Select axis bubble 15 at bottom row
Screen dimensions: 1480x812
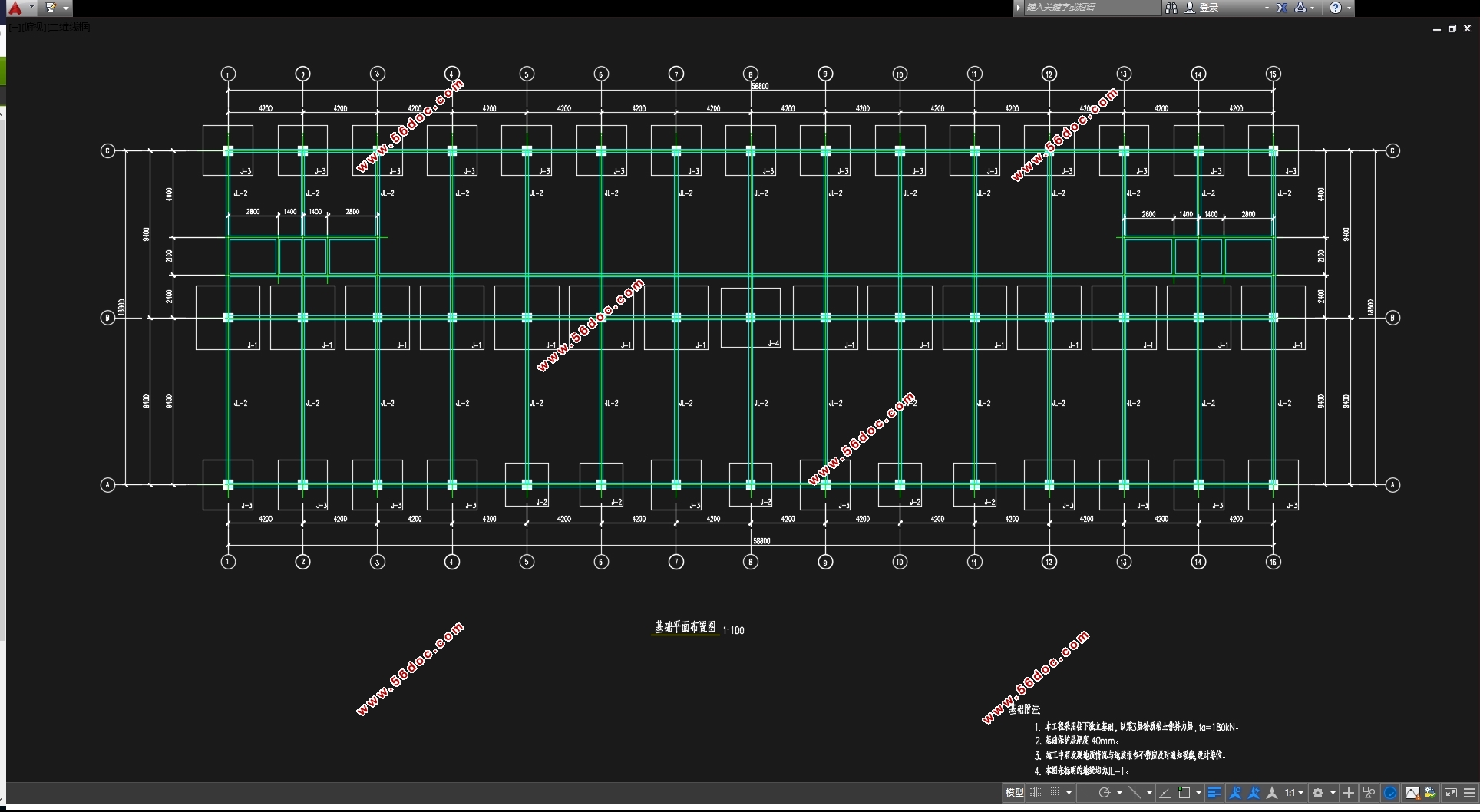[x=1273, y=562]
